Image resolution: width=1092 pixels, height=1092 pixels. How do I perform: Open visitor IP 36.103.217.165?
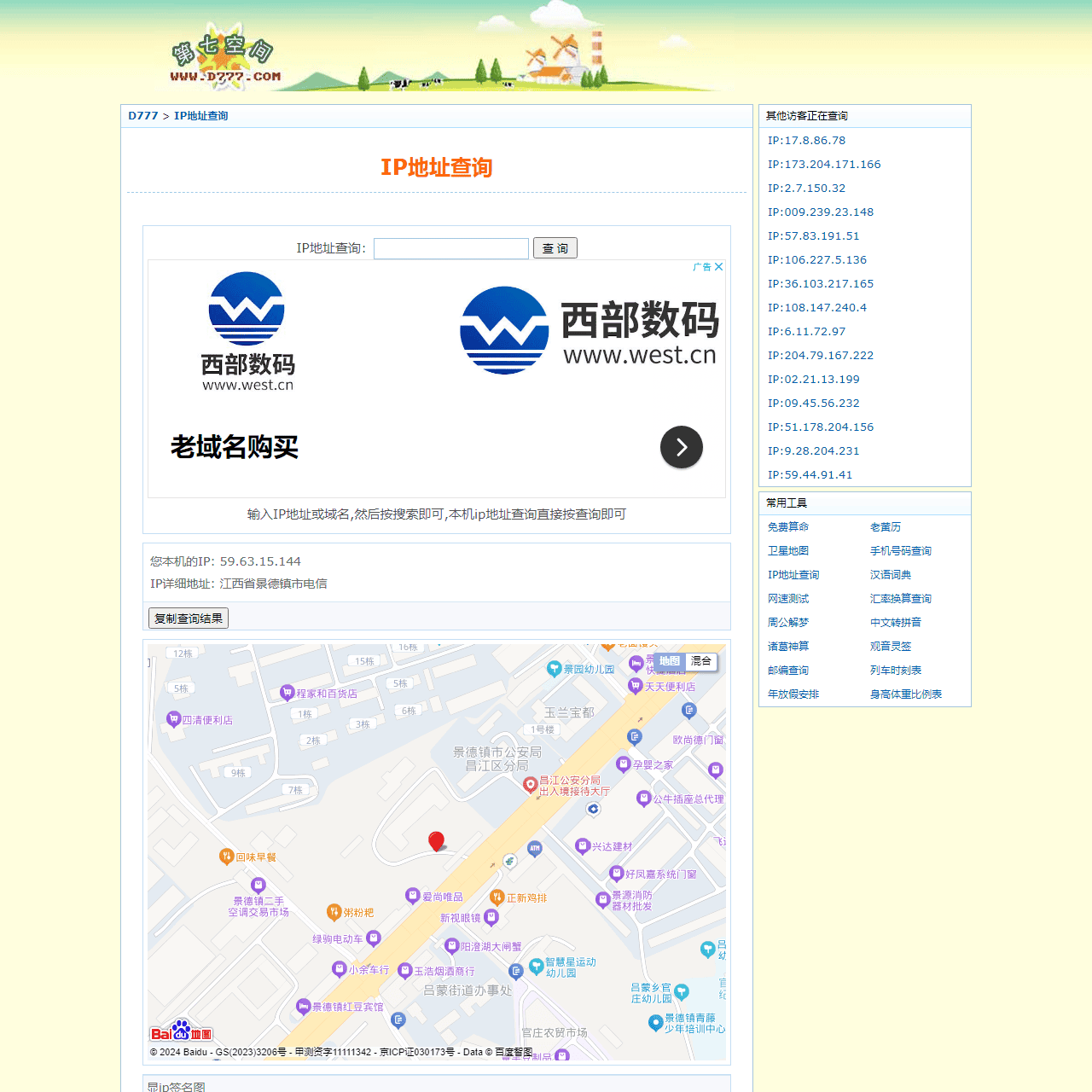click(x=821, y=284)
